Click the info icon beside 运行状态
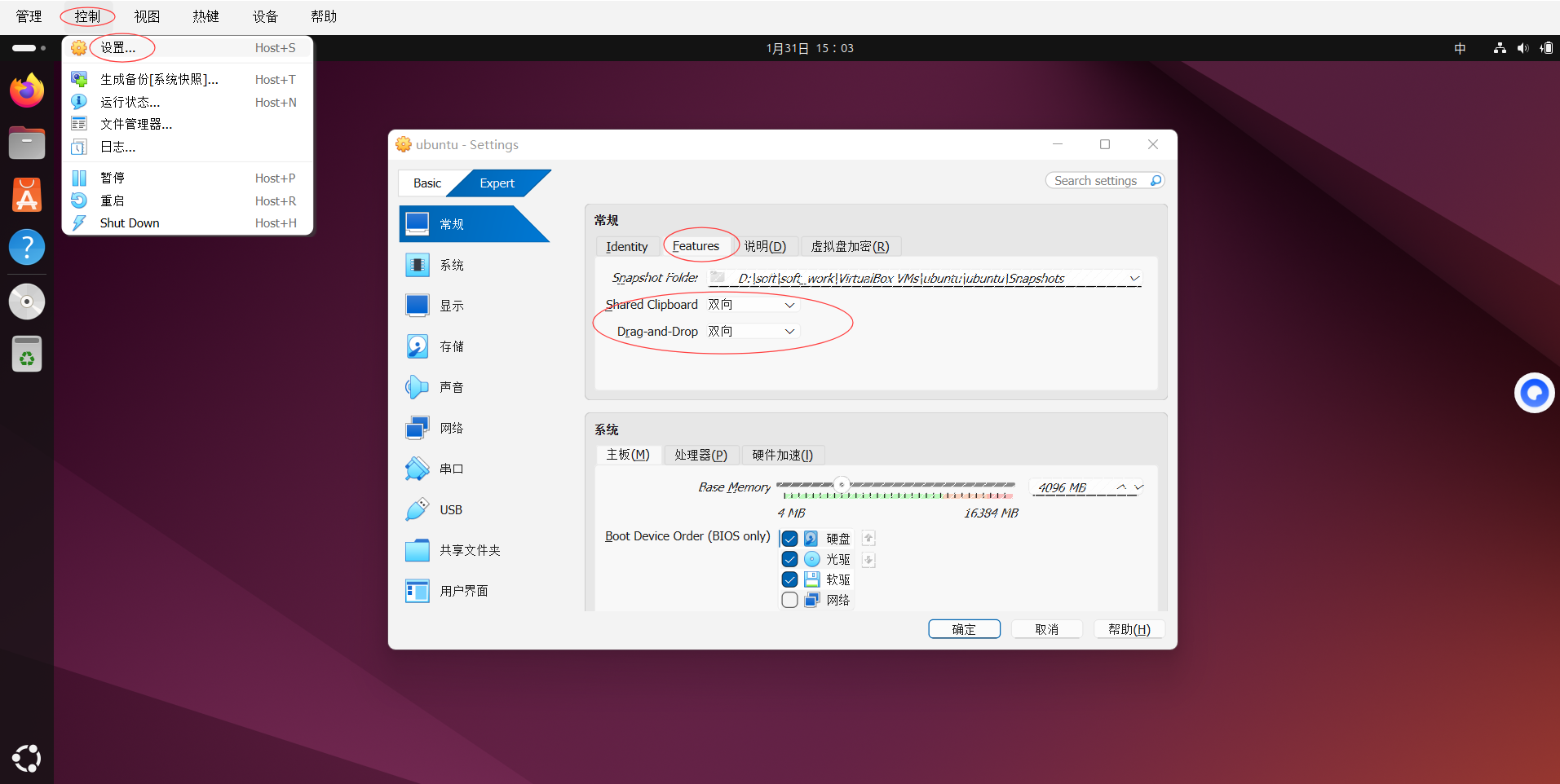 79,102
